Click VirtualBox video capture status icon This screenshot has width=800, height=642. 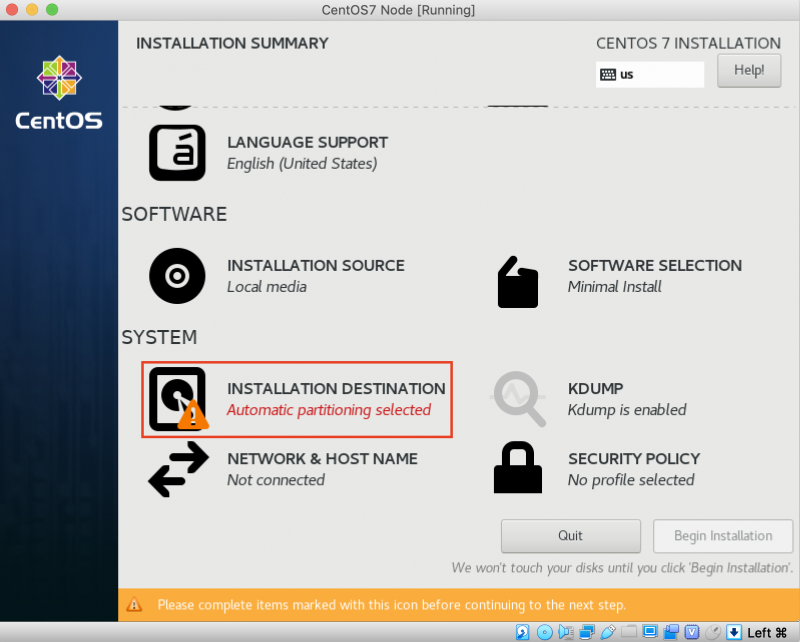671,632
